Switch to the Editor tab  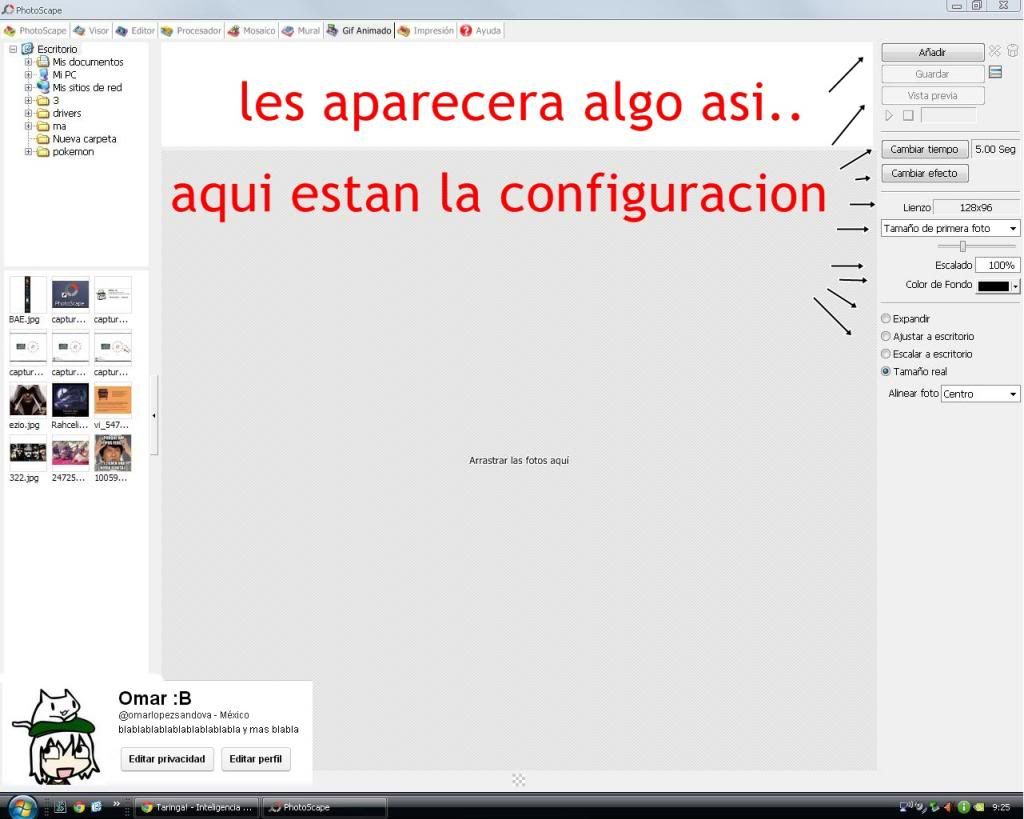pos(135,31)
